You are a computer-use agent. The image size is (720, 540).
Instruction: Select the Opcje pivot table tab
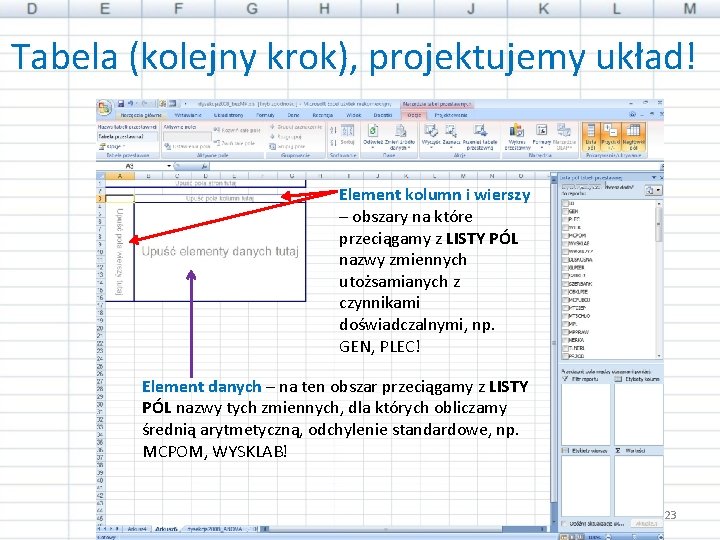point(414,115)
